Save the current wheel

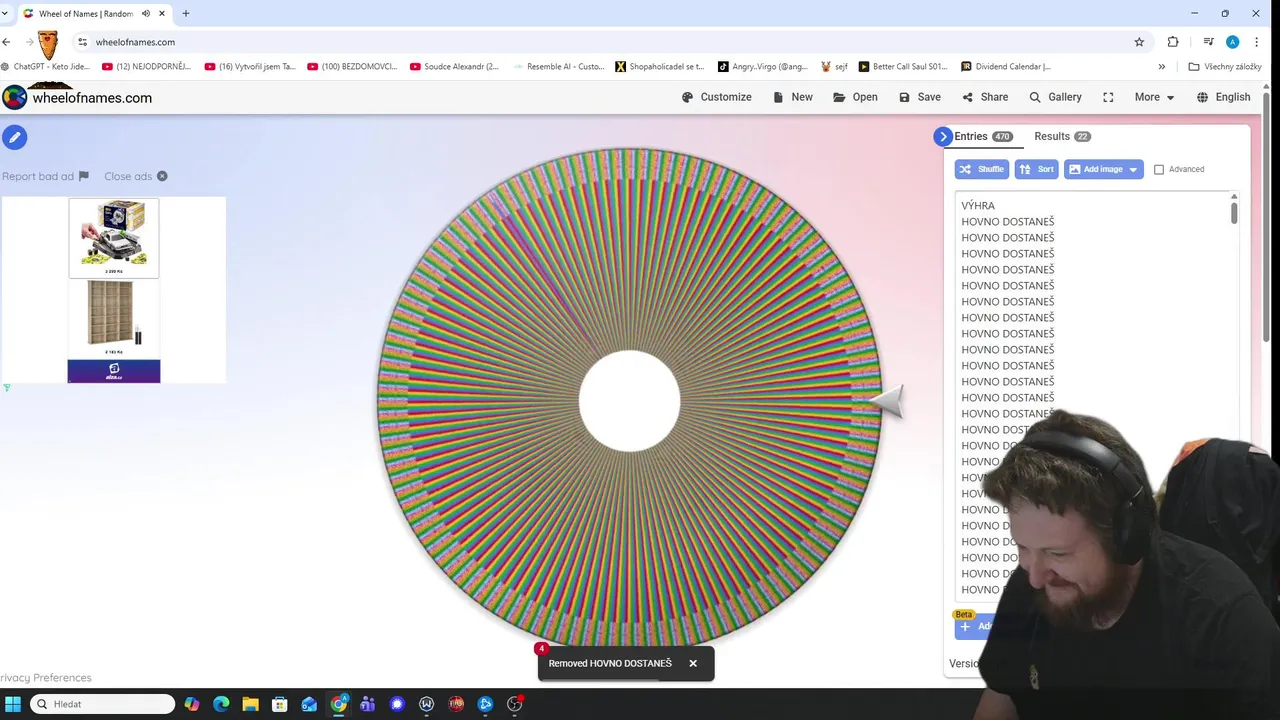point(920,97)
